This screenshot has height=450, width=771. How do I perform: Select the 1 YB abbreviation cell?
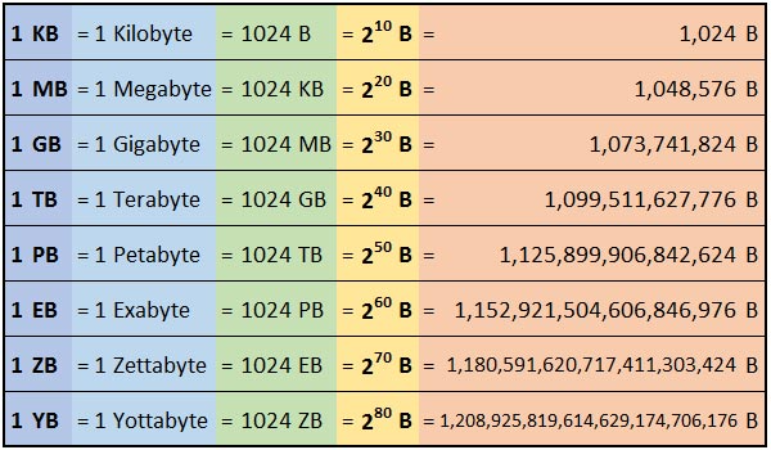38,420
